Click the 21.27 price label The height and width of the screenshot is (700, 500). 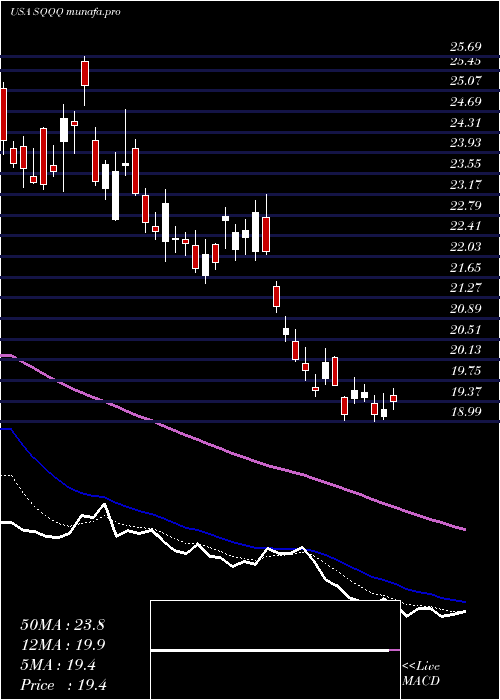click(x=465, y=288)
